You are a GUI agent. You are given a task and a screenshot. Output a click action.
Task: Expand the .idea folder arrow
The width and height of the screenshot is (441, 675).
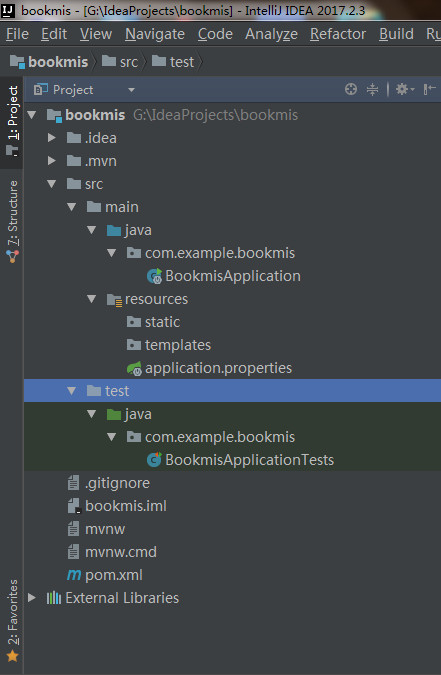point(52,138)
